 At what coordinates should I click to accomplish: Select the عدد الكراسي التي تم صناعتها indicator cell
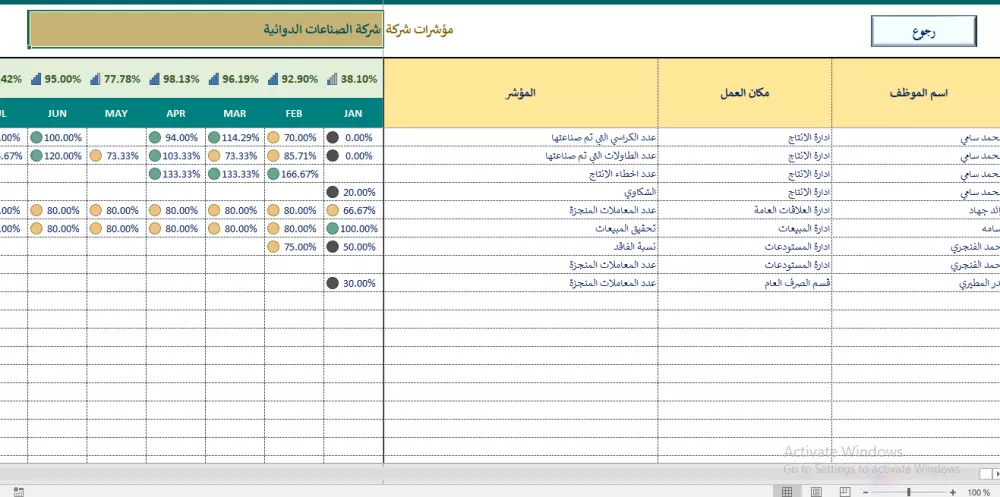[x=520, y=137]
